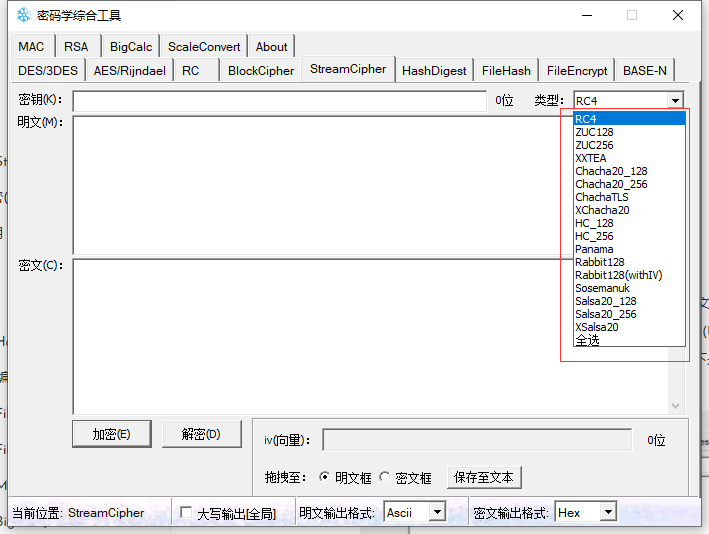The image size is (709, 534).
Task: Select the 密文框 radio button
Action: [385, 477]
